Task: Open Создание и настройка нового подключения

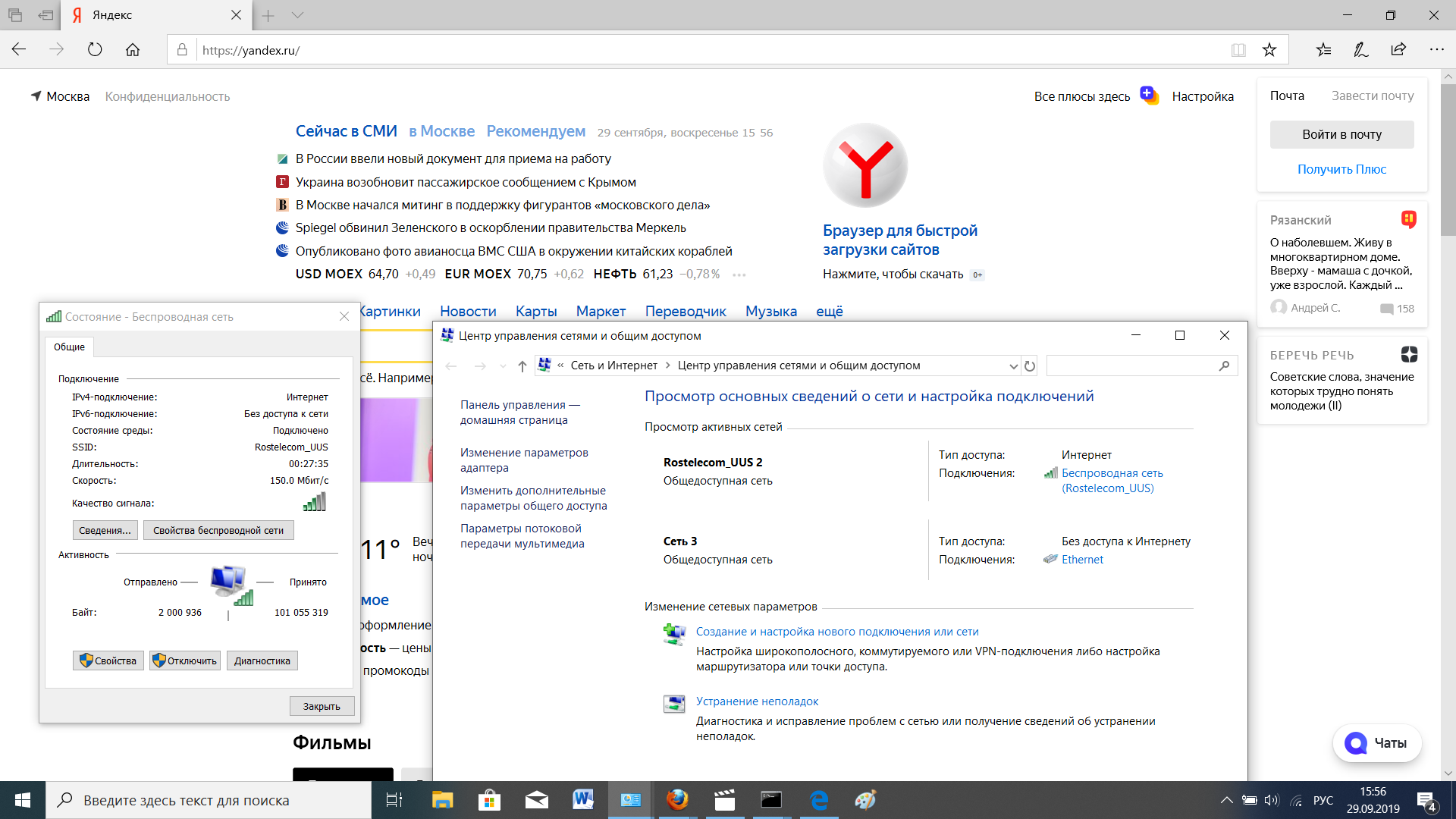Action: click(x=837, y=632)
